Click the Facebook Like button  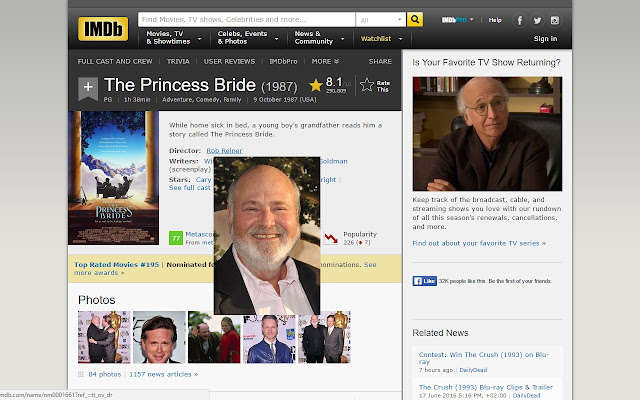pyautogui.click(x=424, y=281)
